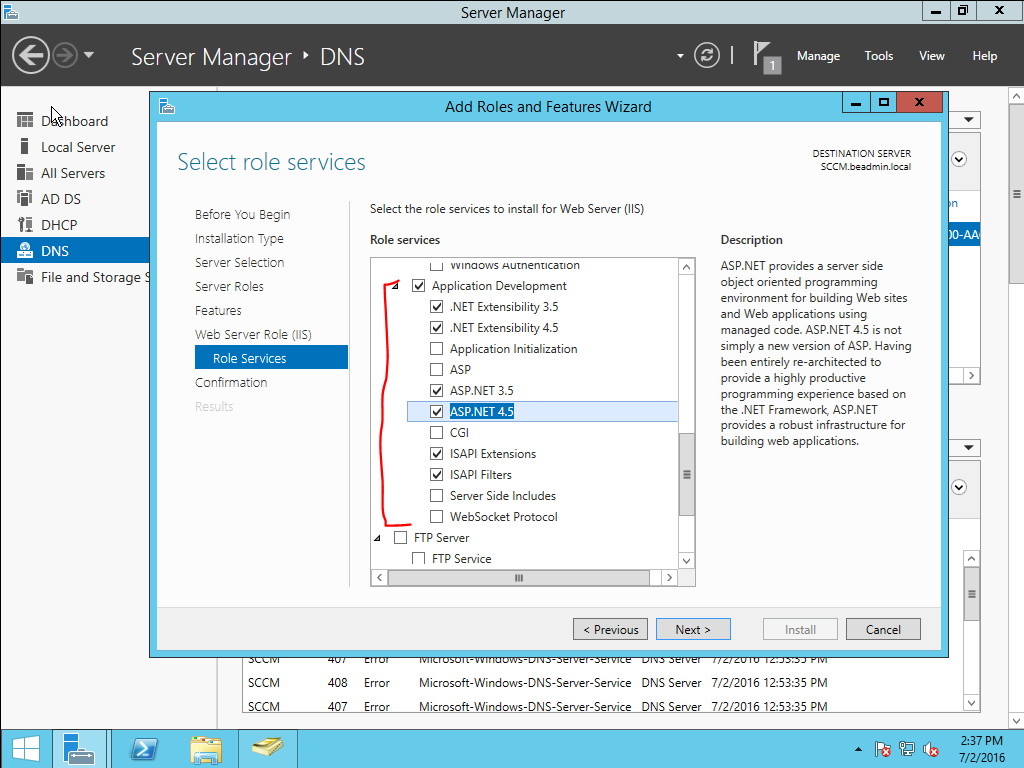Enable WebSocket Protocol
The width and height of the screenshot is (1024, 768).
[436, 516]
